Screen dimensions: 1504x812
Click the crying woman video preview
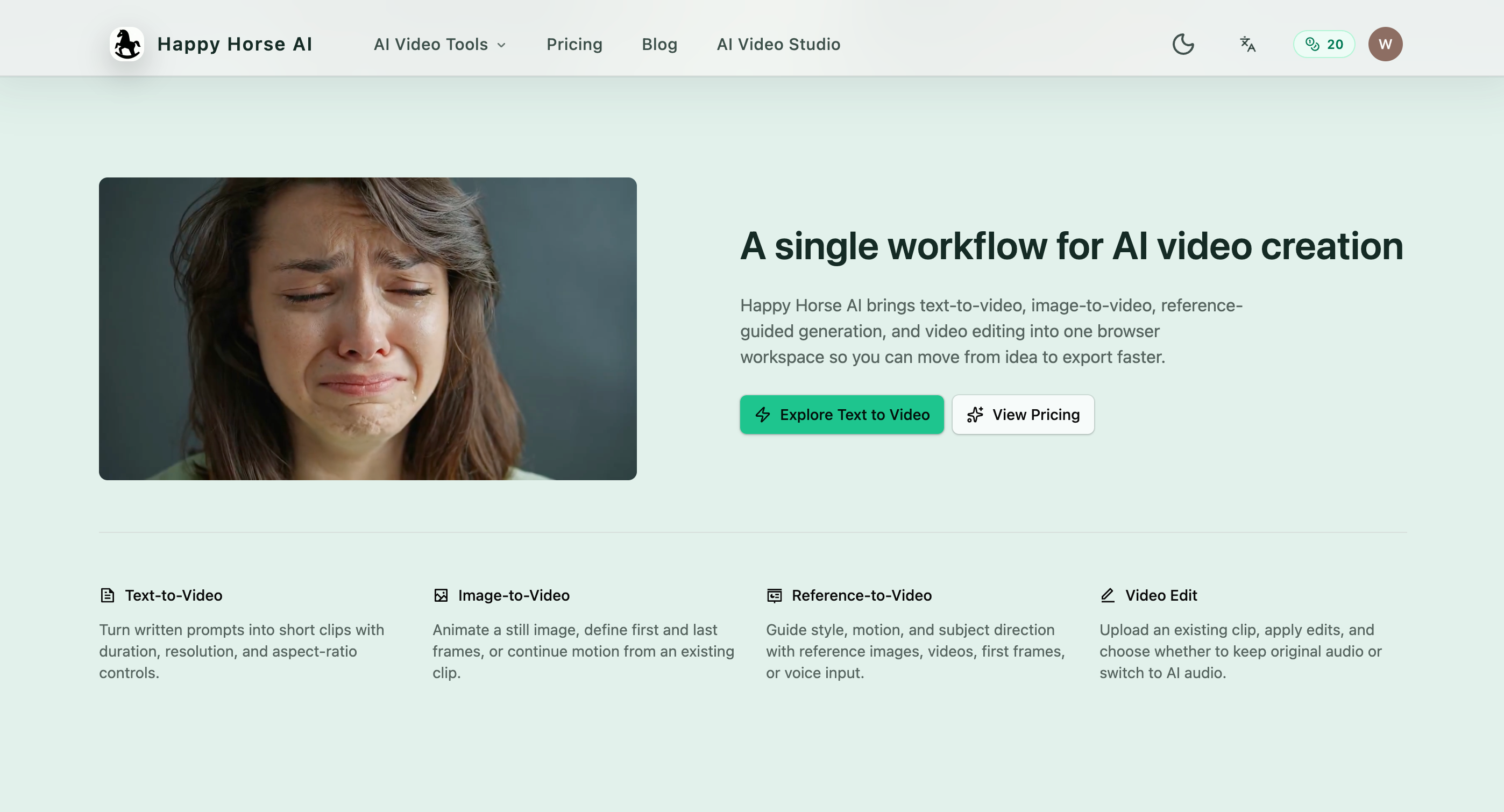tap(368, 329)
